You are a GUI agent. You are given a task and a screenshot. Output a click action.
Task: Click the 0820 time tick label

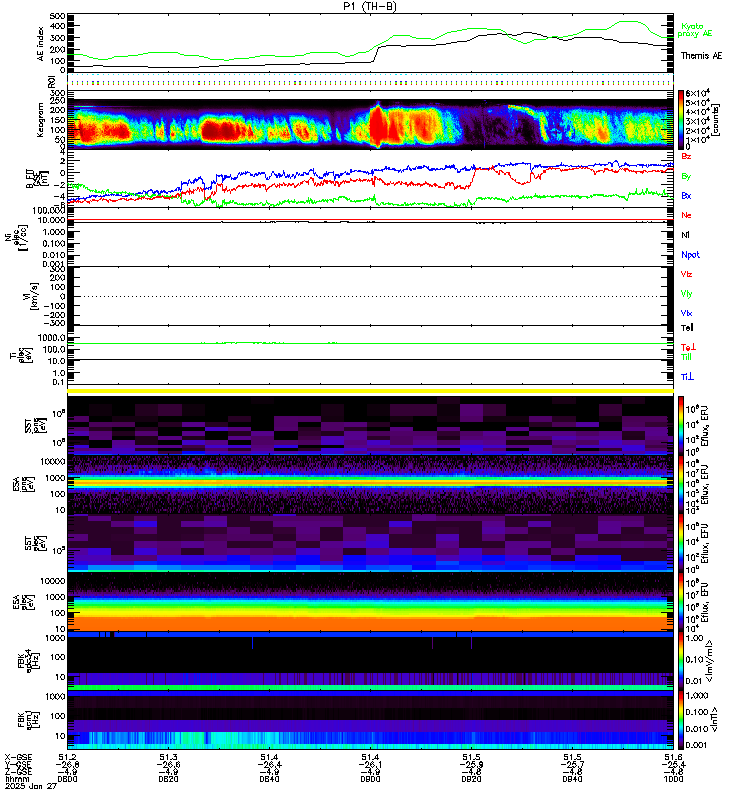pos(168,779)
